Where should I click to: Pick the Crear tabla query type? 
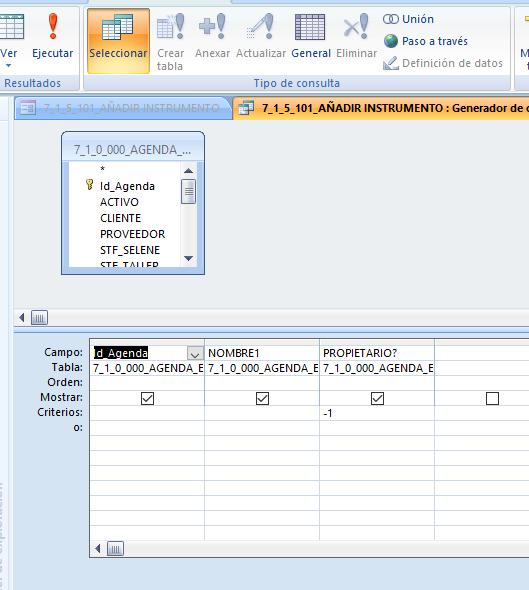click(x=170, y=41)
